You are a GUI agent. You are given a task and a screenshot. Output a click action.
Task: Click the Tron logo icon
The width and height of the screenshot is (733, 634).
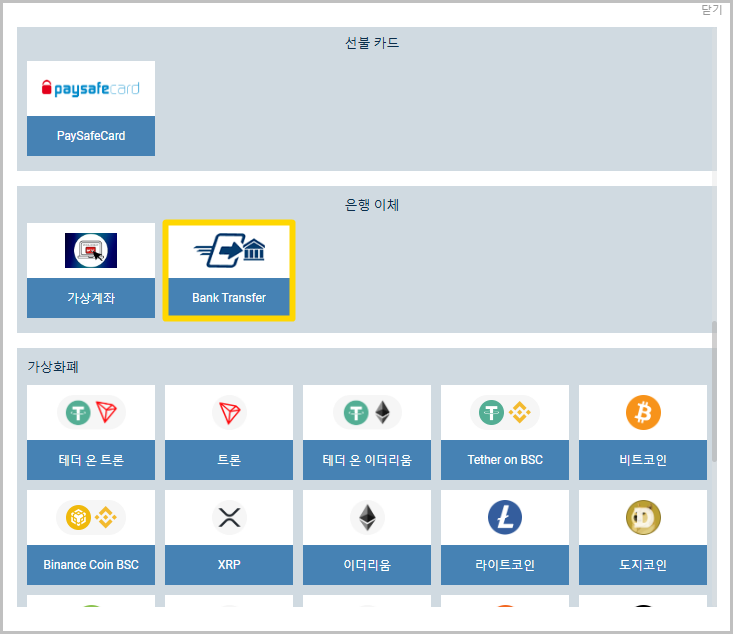[229, 412]
